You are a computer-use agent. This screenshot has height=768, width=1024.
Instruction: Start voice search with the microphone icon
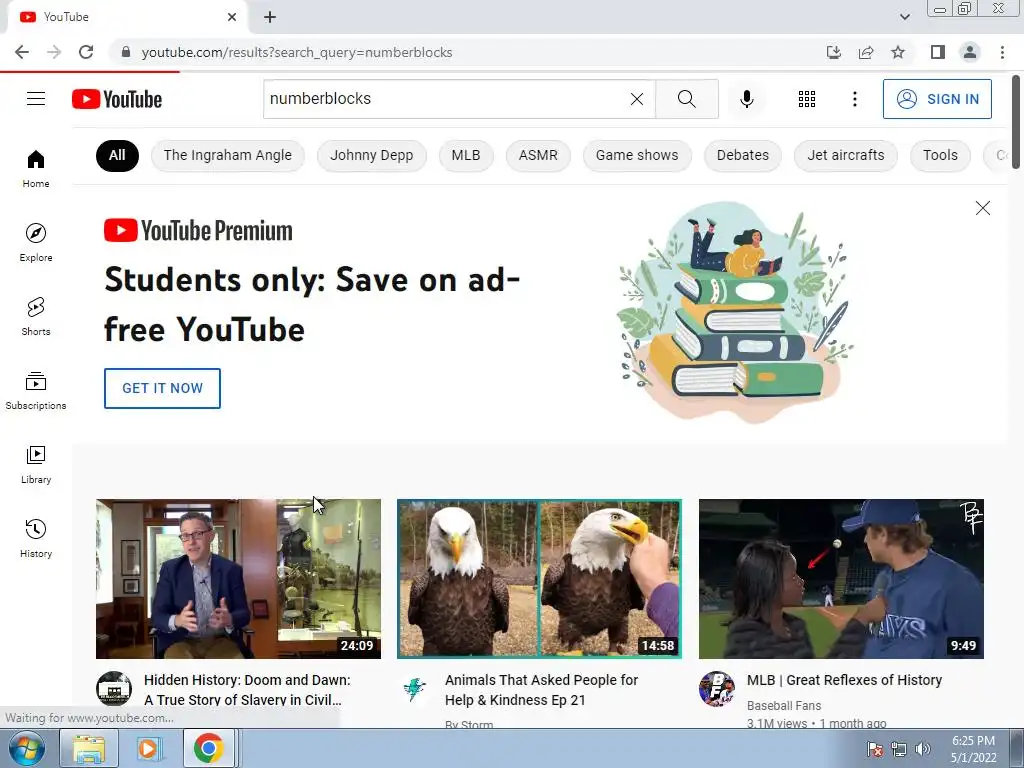point(746,99)
